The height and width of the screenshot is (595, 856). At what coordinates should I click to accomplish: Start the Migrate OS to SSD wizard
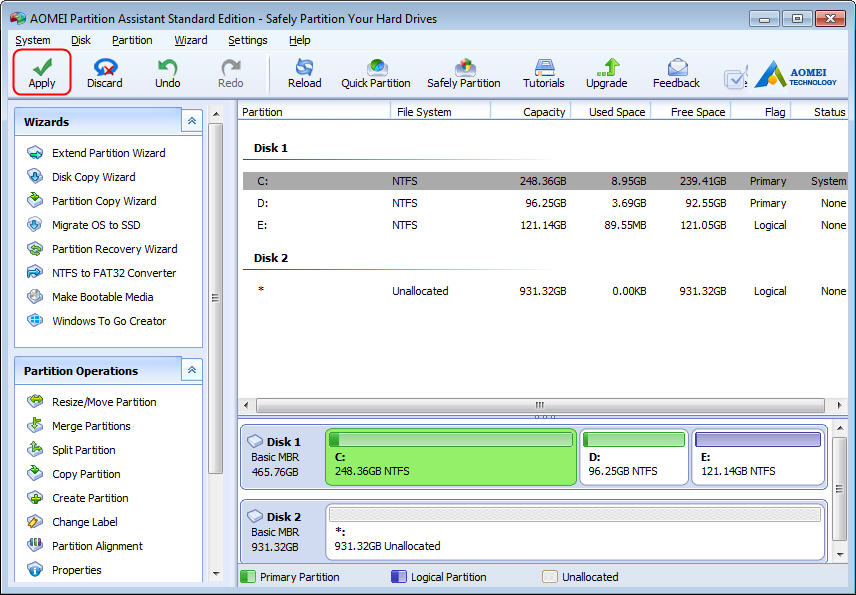coord(96,225)
